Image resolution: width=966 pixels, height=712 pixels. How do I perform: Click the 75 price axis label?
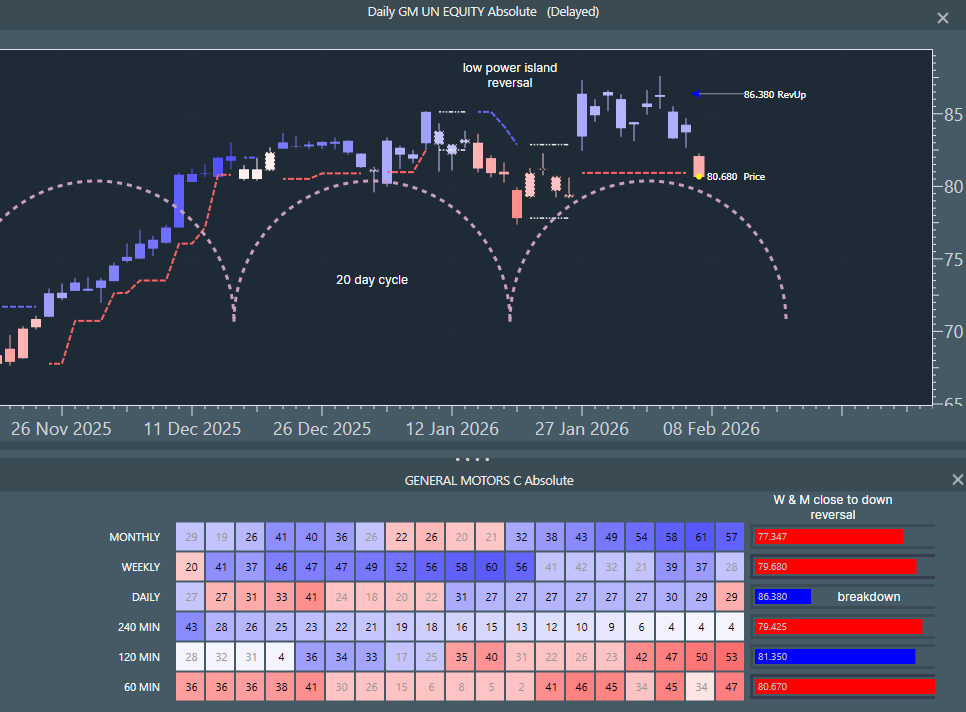click(953, 259)
